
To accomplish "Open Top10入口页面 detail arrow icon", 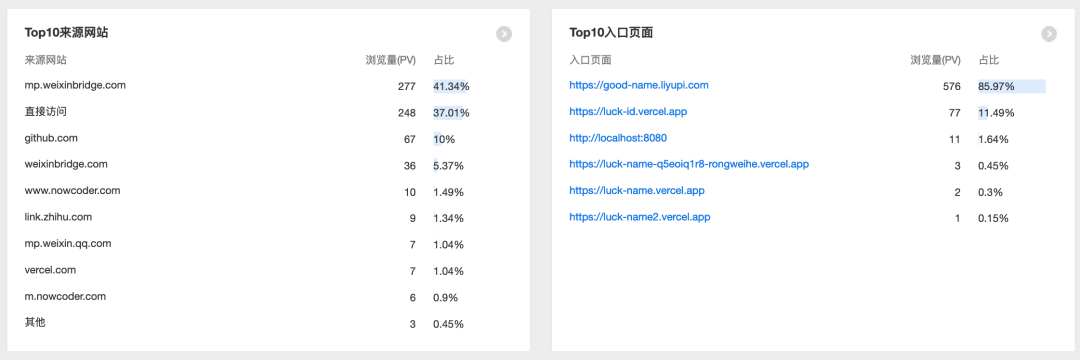I will (1048, 34).
